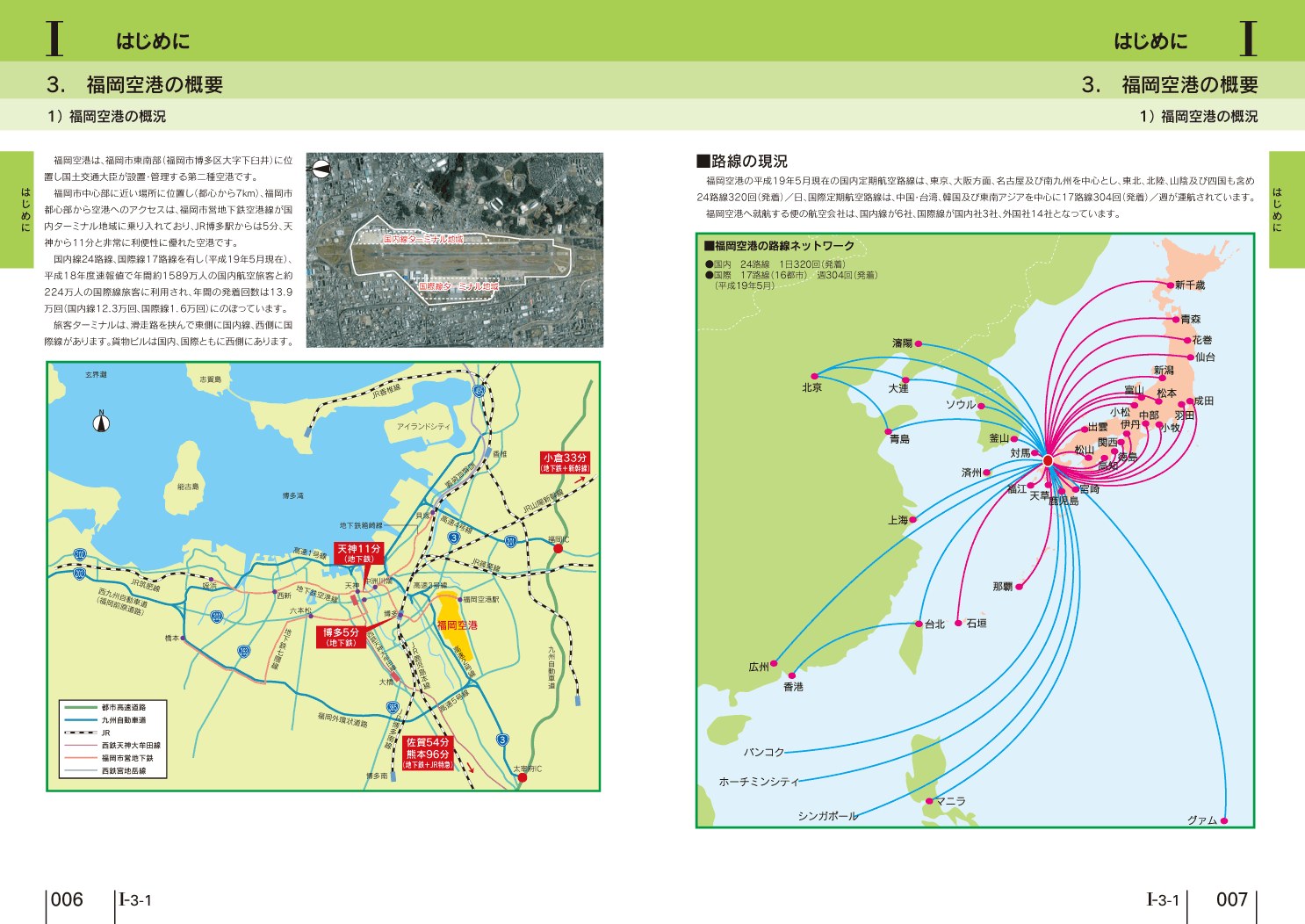Click the ■路線の現況 heading

pos(742,162)
